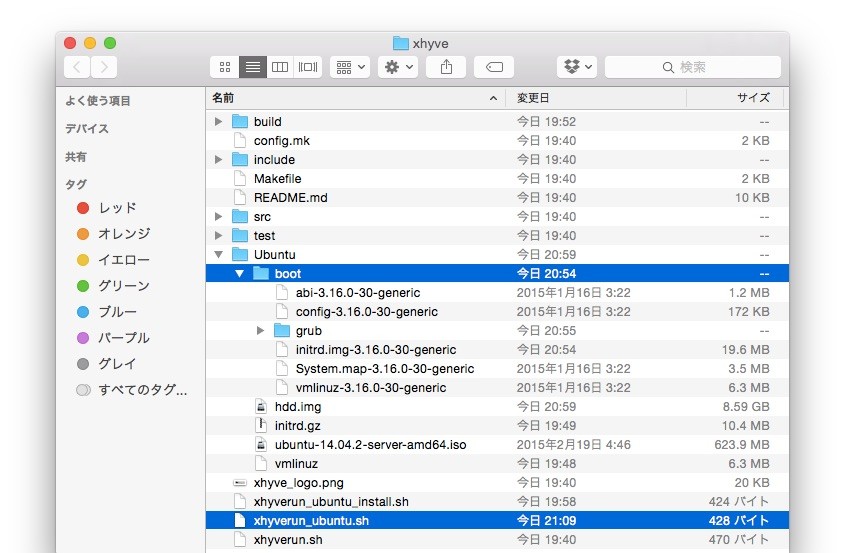
Task: Open すべてのタグ all tags
Action: coord(132,390)
